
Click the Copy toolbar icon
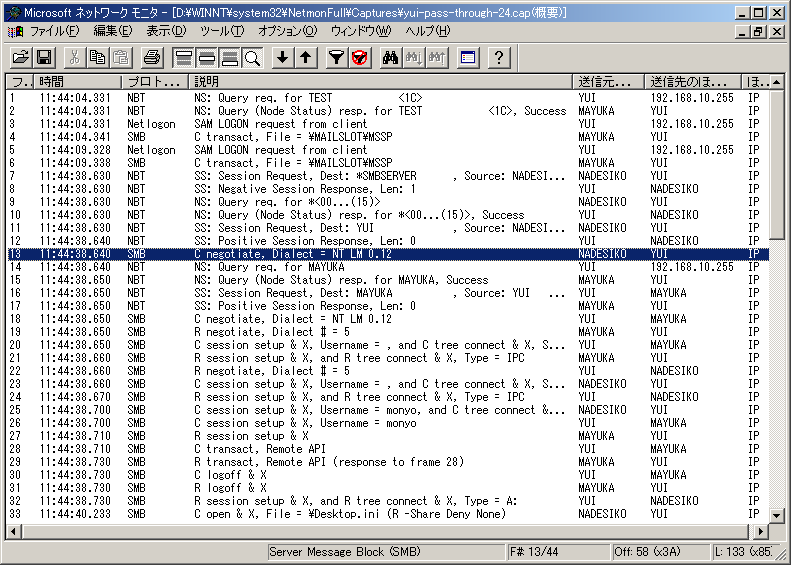(97, 58)
